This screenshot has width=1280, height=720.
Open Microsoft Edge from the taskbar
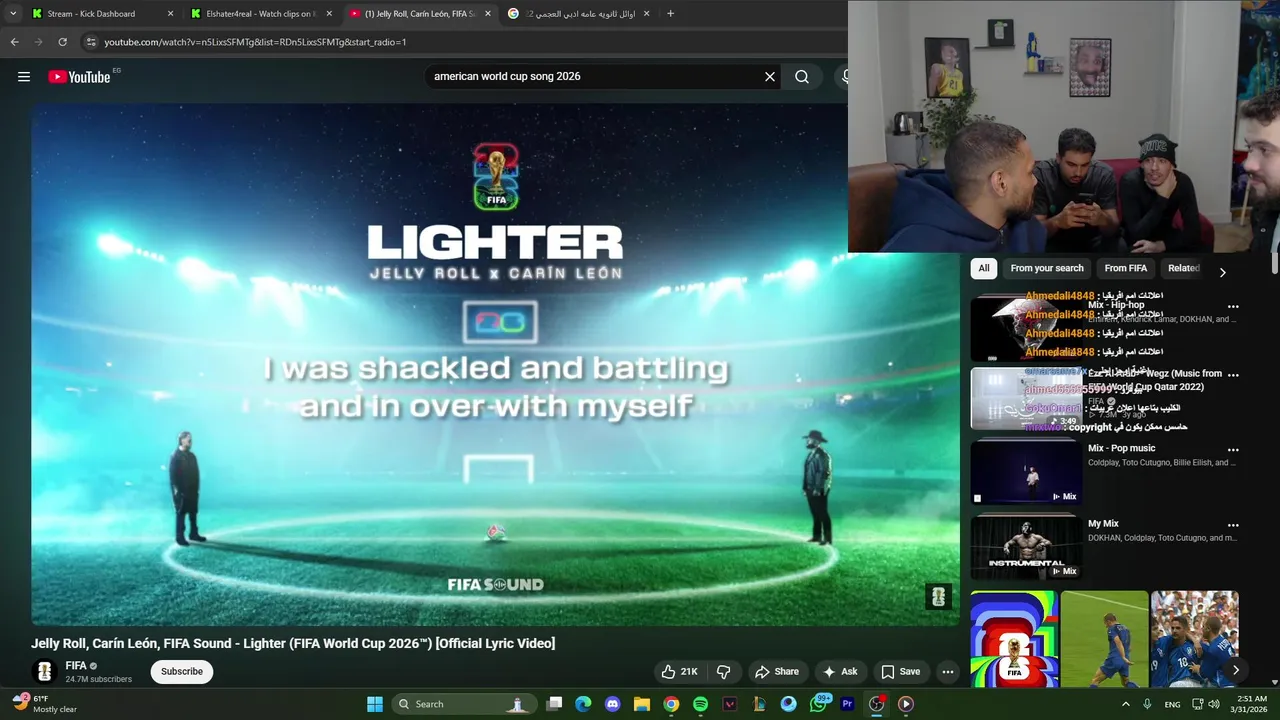[583, 704]
